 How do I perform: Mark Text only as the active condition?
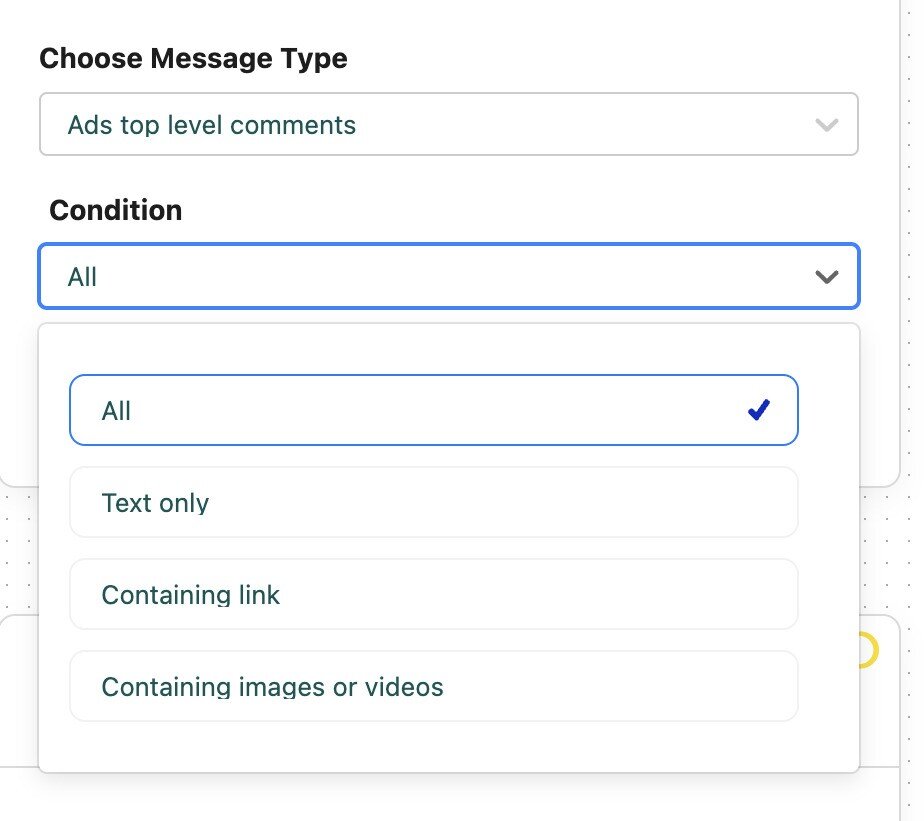point(433,502)
